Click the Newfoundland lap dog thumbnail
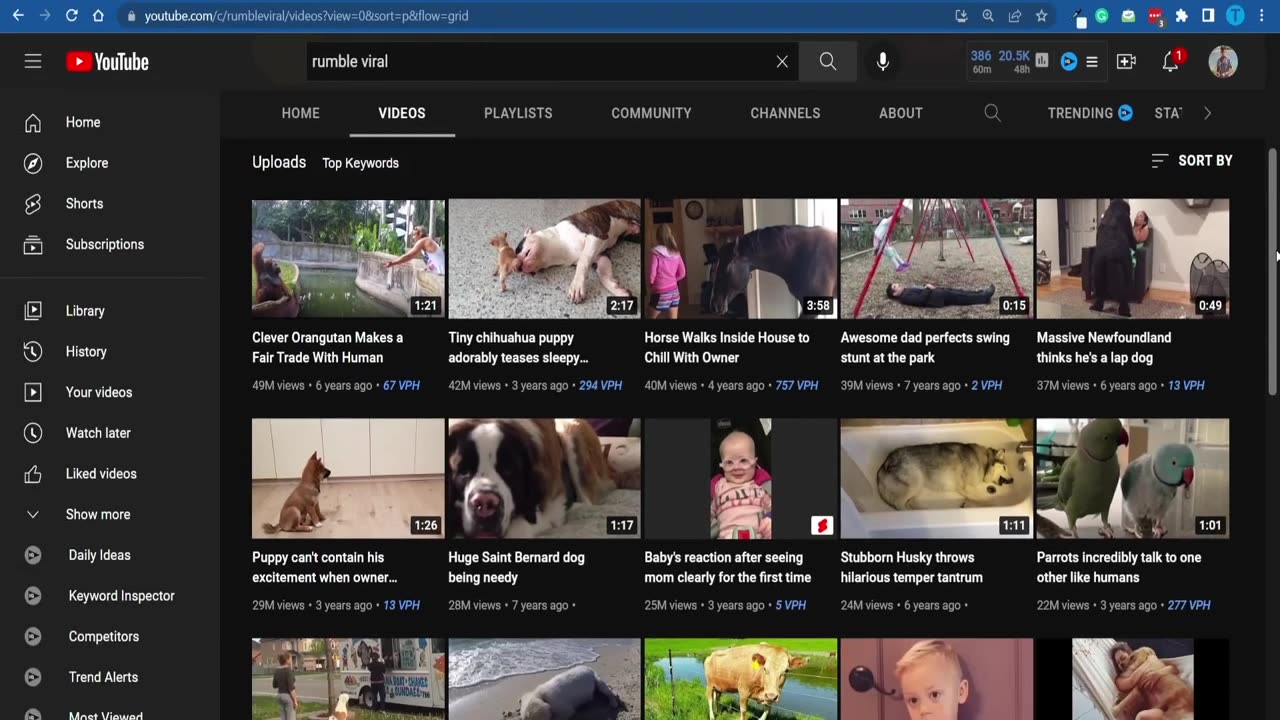This screenshot has height=720, width=1280. pyautogui.click(x=1133, y=258)
